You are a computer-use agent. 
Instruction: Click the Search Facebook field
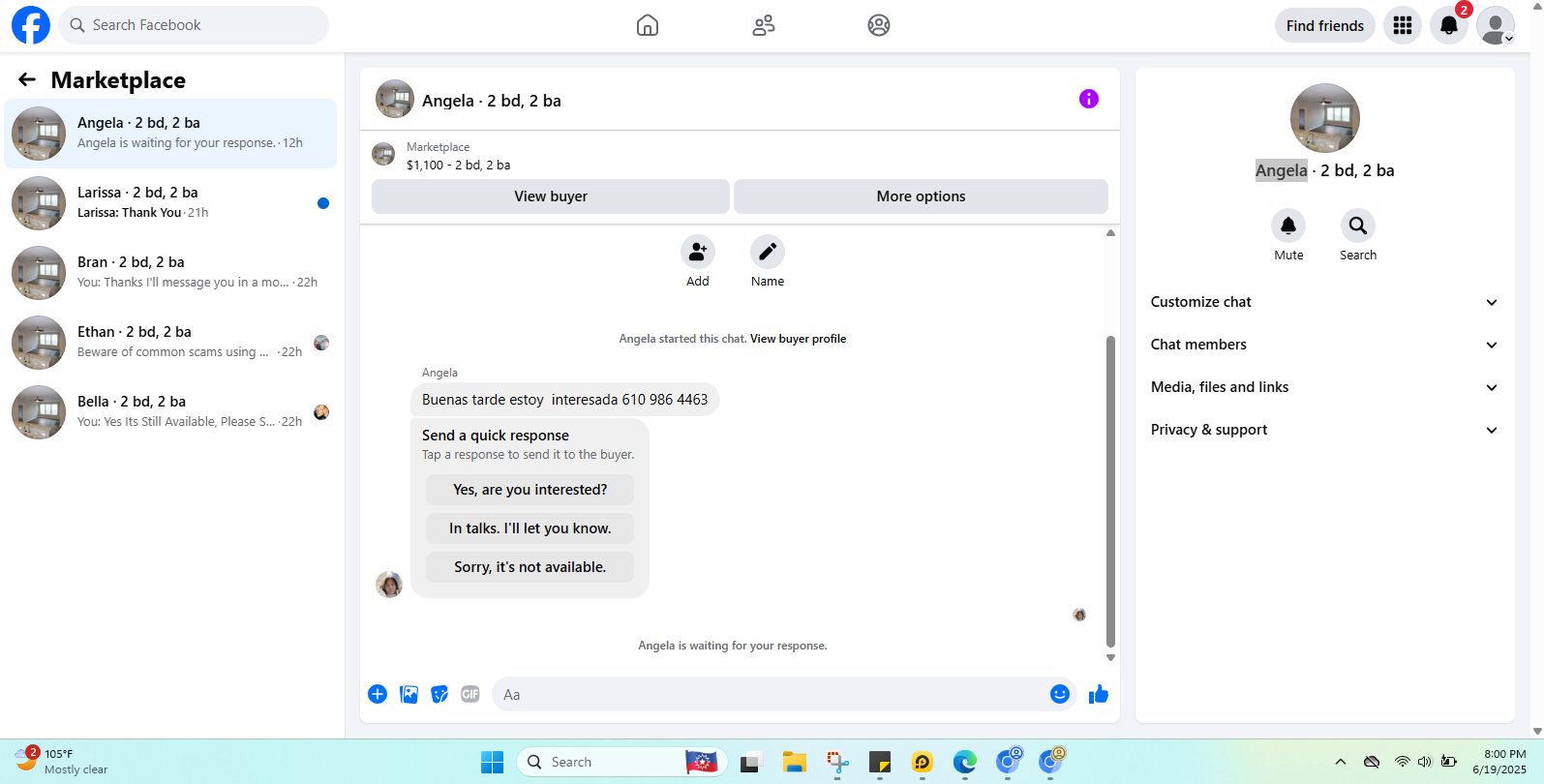(x=194, y=25)
